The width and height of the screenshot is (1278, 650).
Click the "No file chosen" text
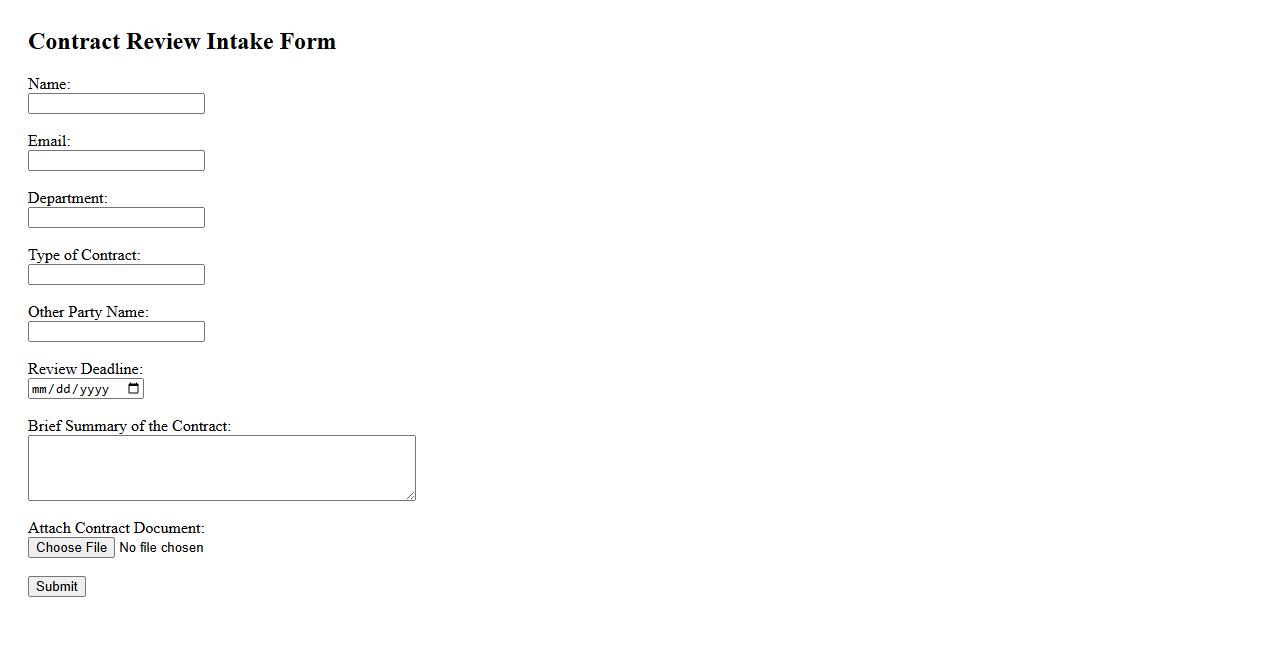[161, 548]
